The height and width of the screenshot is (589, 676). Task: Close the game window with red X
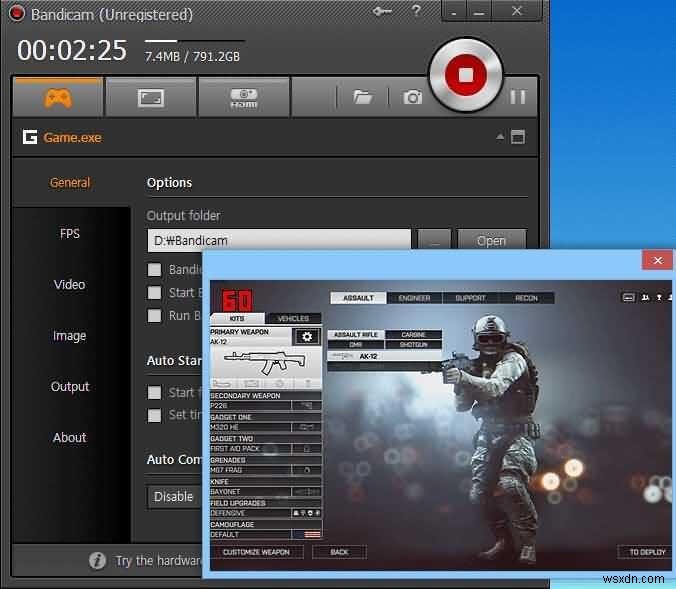657,260
